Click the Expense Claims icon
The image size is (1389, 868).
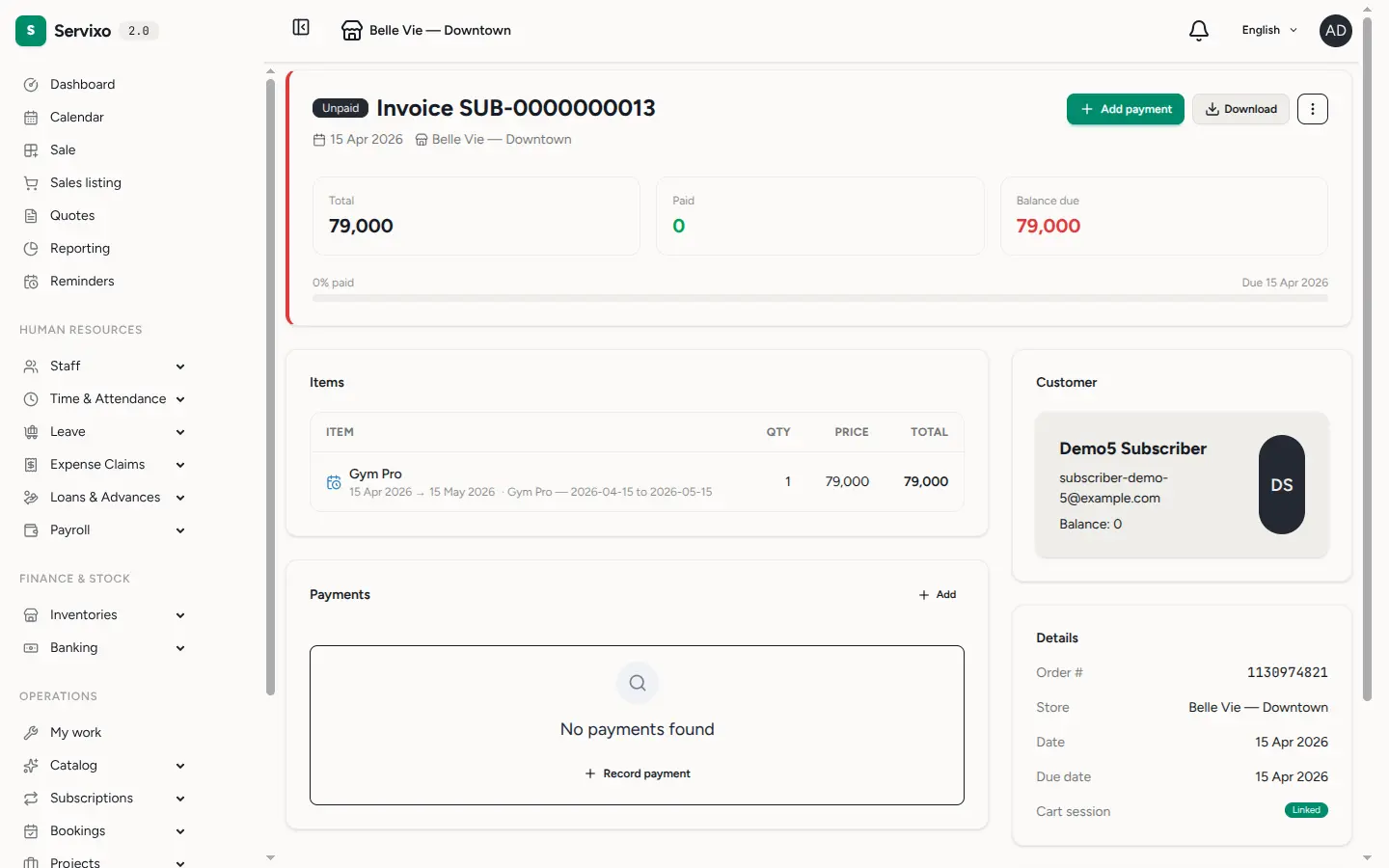pyautogui.click(x=31, y=465)
